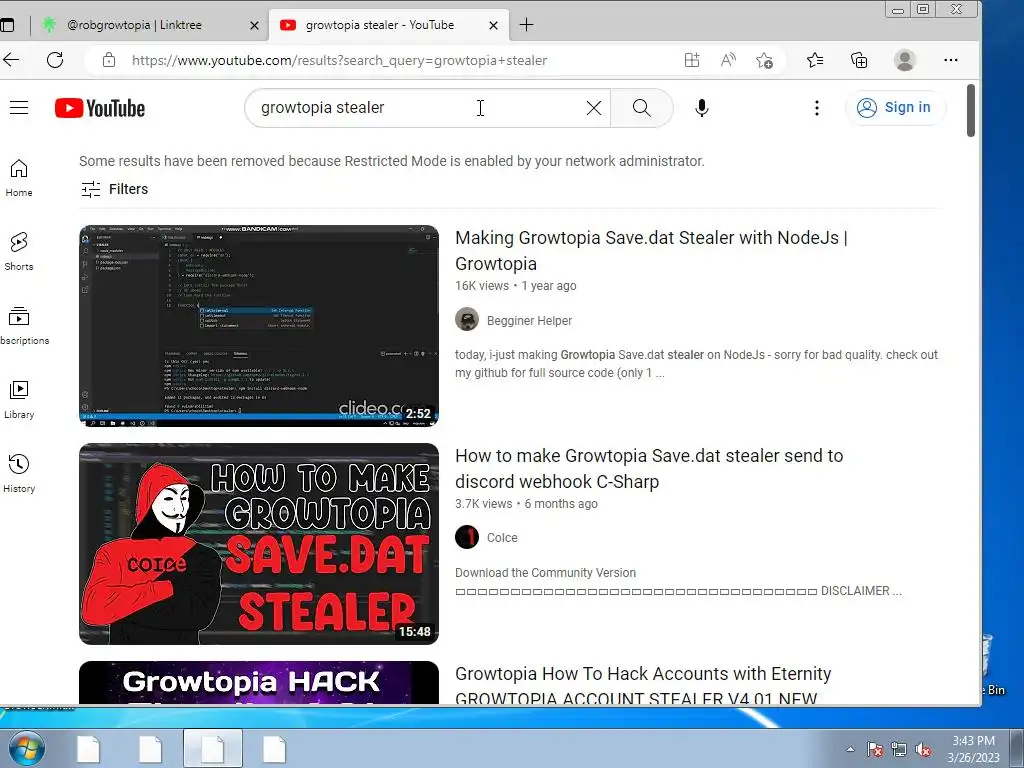Click the muted volume tray icon

(923, 750)
